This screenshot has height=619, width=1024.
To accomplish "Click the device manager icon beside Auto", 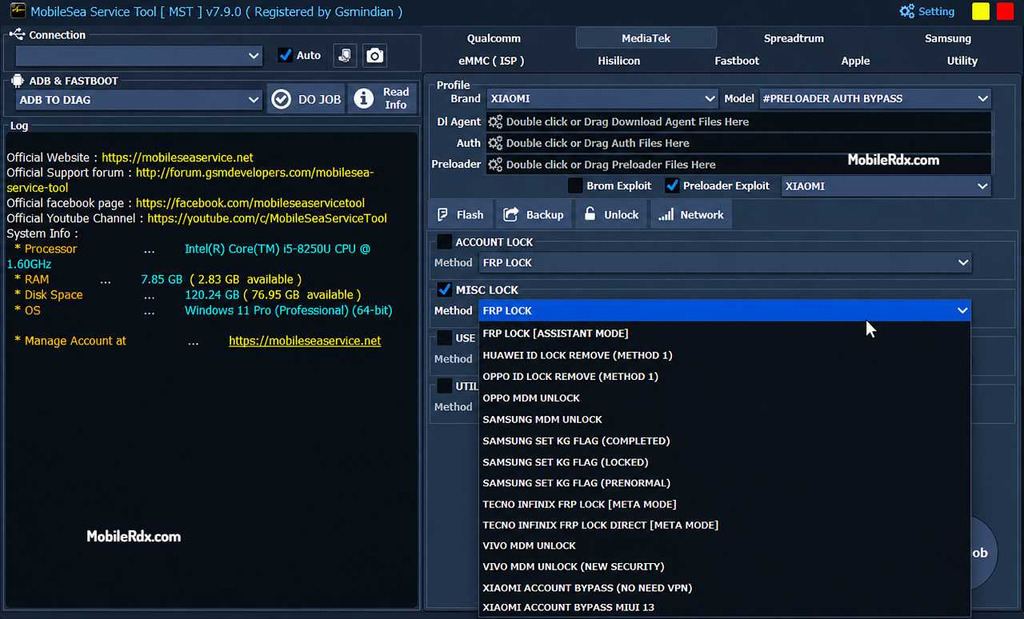I will coord(345,56).
